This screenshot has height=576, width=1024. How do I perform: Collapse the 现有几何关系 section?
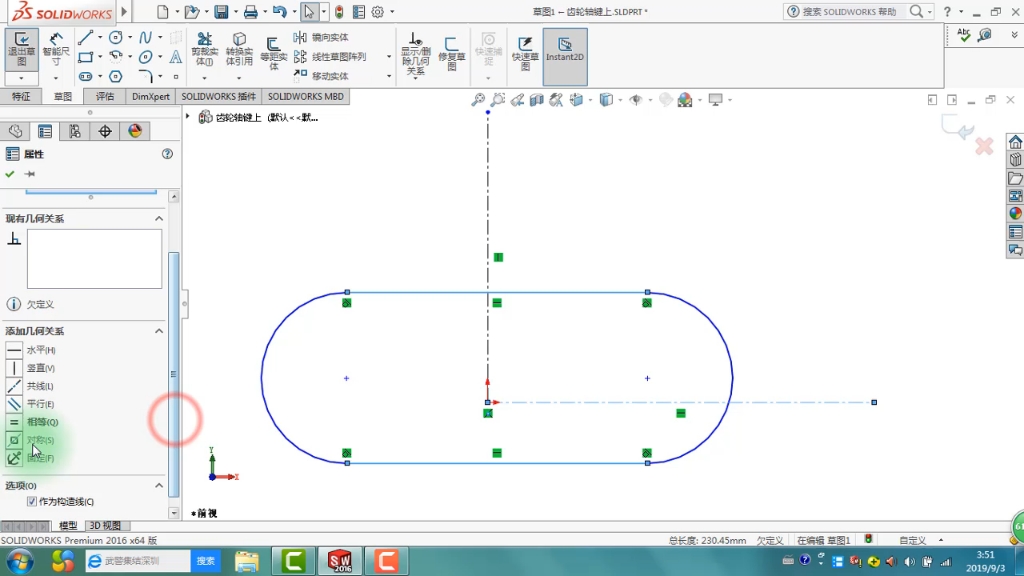click(158, 218)
